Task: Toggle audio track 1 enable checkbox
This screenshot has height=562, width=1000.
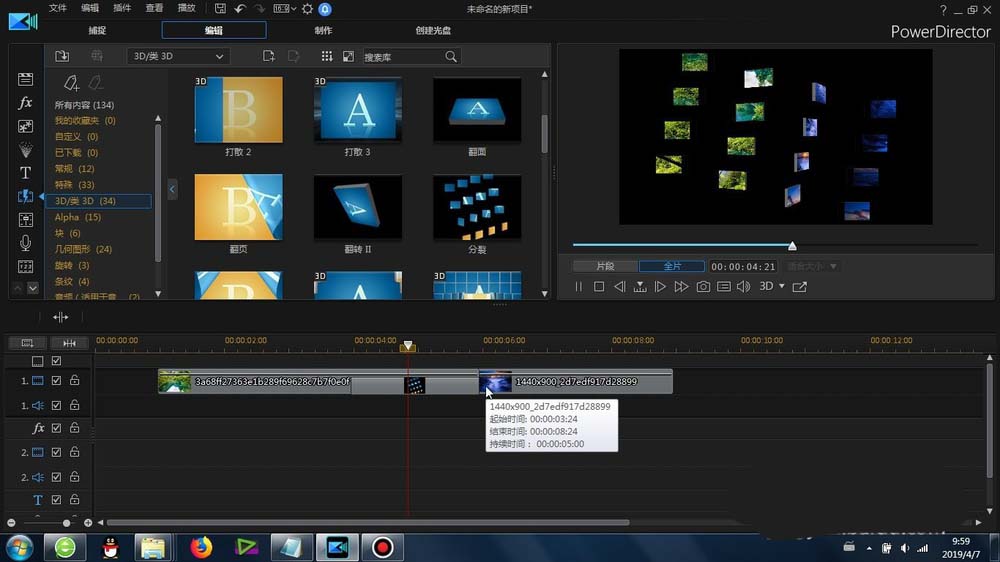Action: tap(56, 405)
